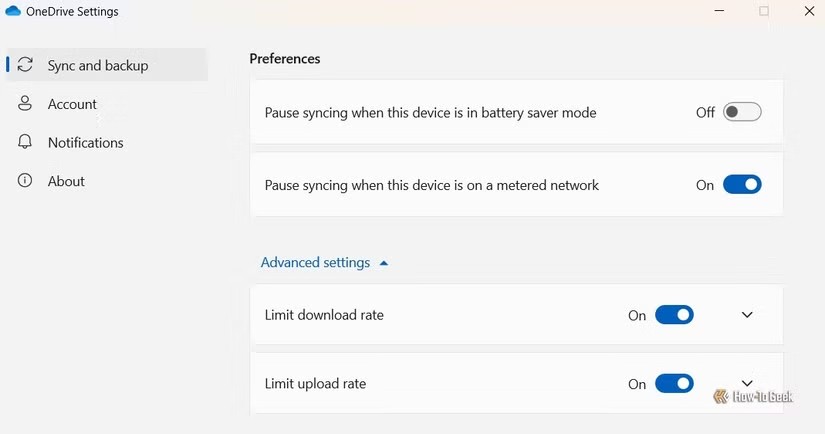Go to the Notifications section
The width and height of the screenshot is (825, 434).
pos(86,142)
